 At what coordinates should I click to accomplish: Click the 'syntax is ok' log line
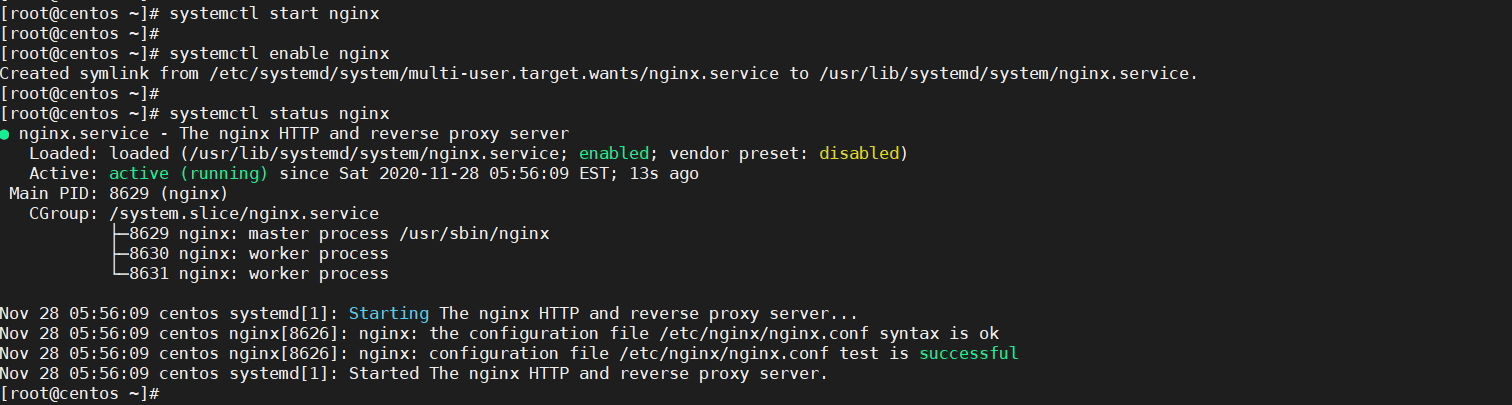[499, 334]
